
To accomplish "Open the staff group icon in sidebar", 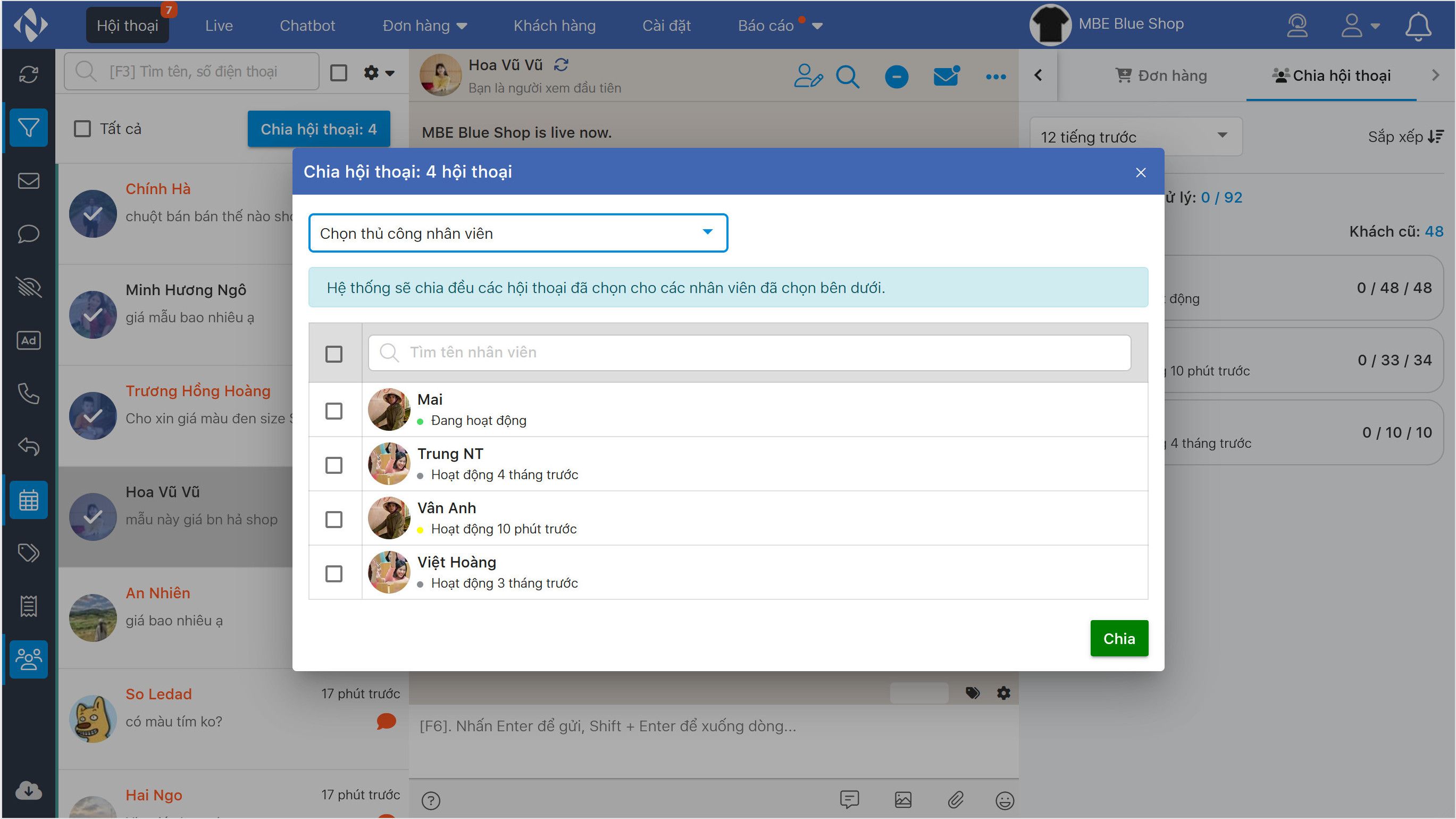I will click(x=29, y=659).
